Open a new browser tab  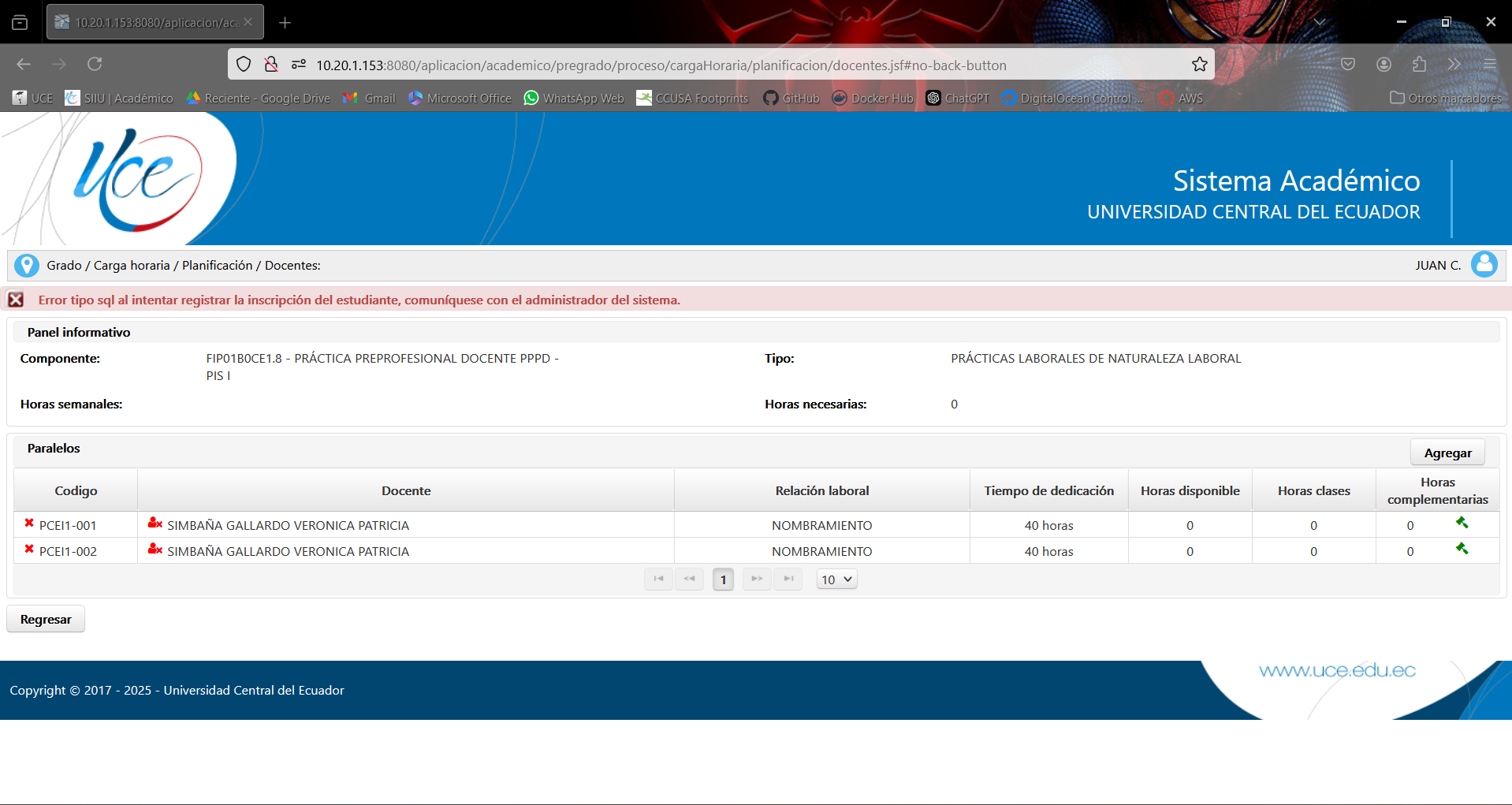point(285,23)
